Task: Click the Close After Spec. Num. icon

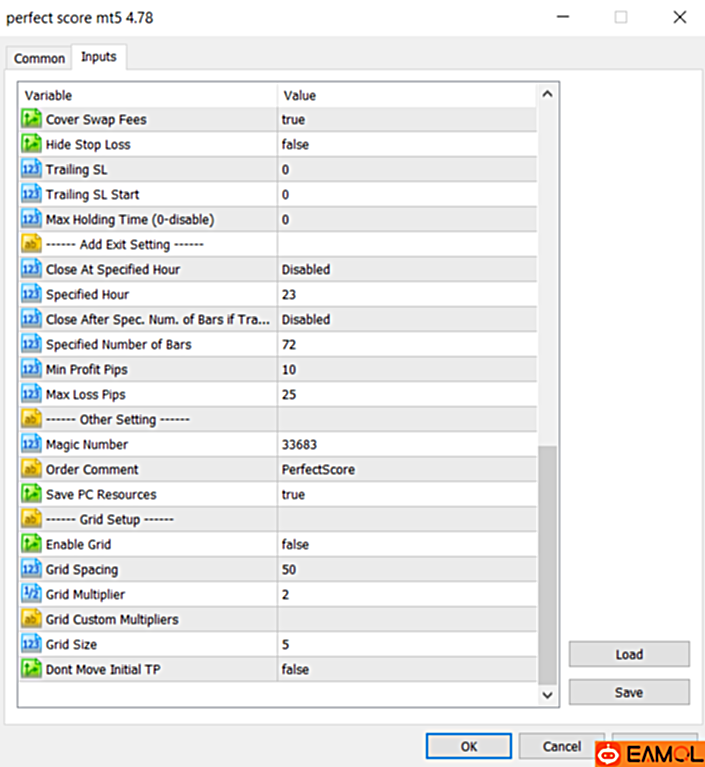Action: pyautogui.click(x=31, y=319)
